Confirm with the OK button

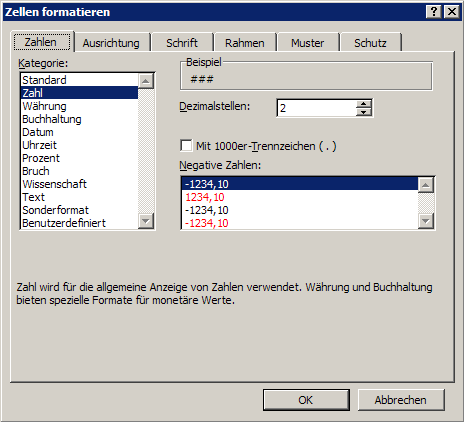click(x=306, y=400)
